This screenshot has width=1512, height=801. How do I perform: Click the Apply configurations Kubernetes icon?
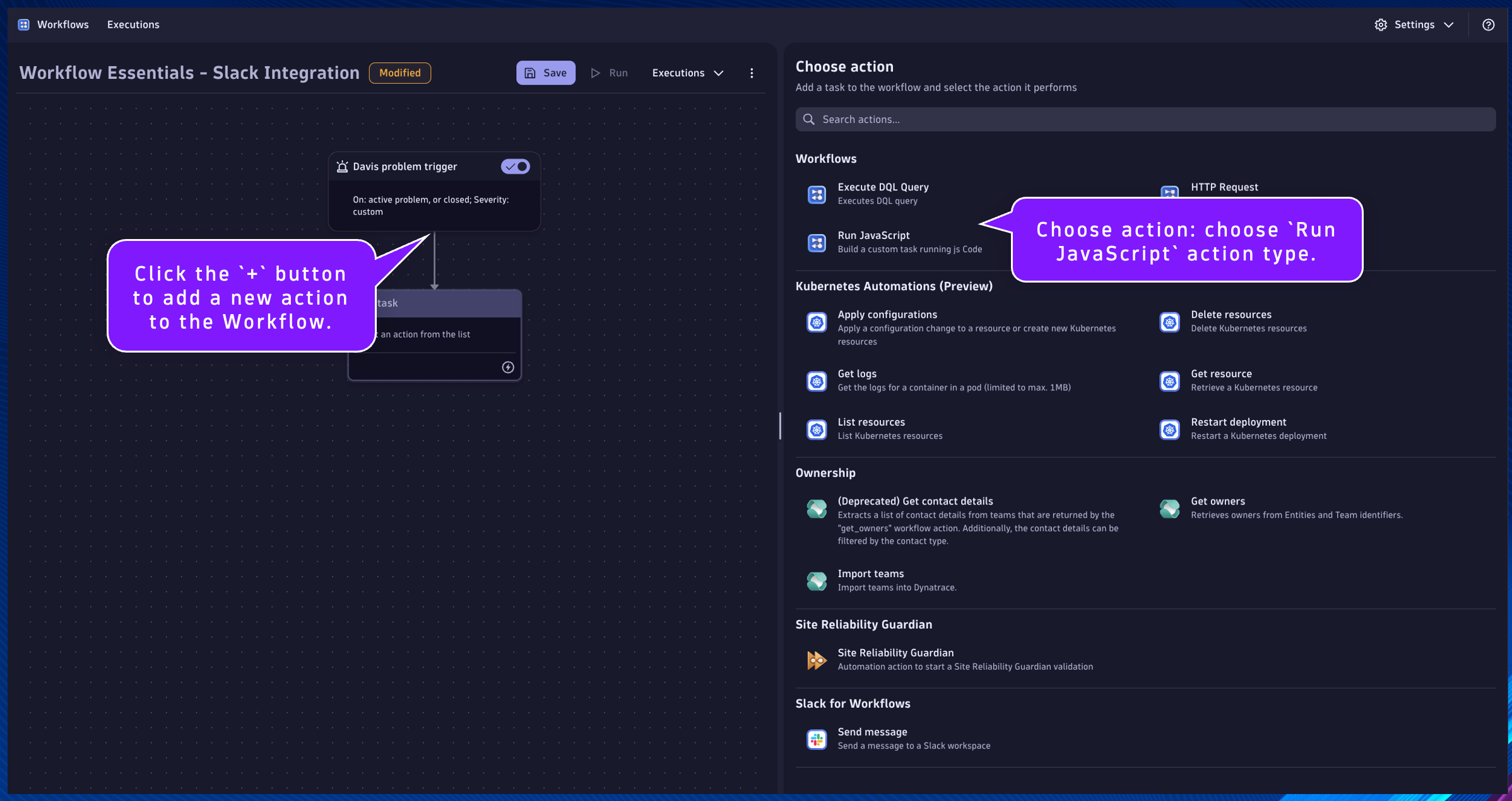[x=817, y=322]
